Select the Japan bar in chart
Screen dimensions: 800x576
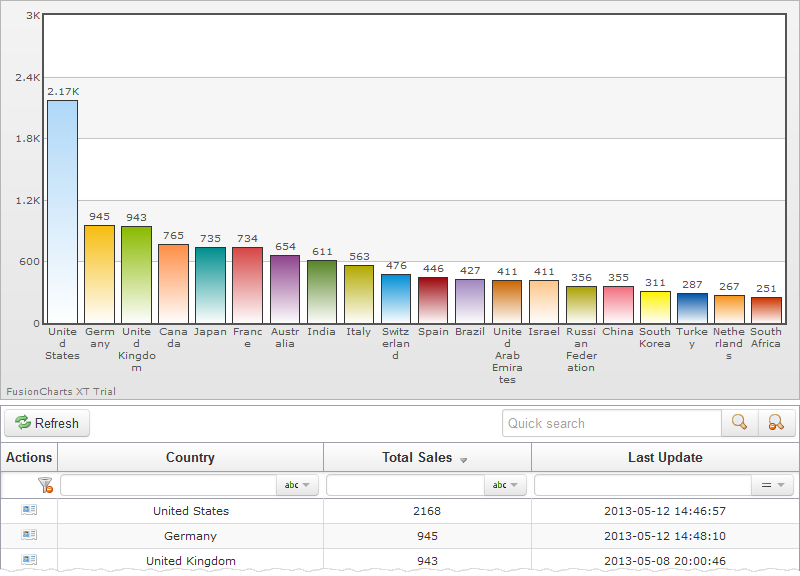(210, 285)
